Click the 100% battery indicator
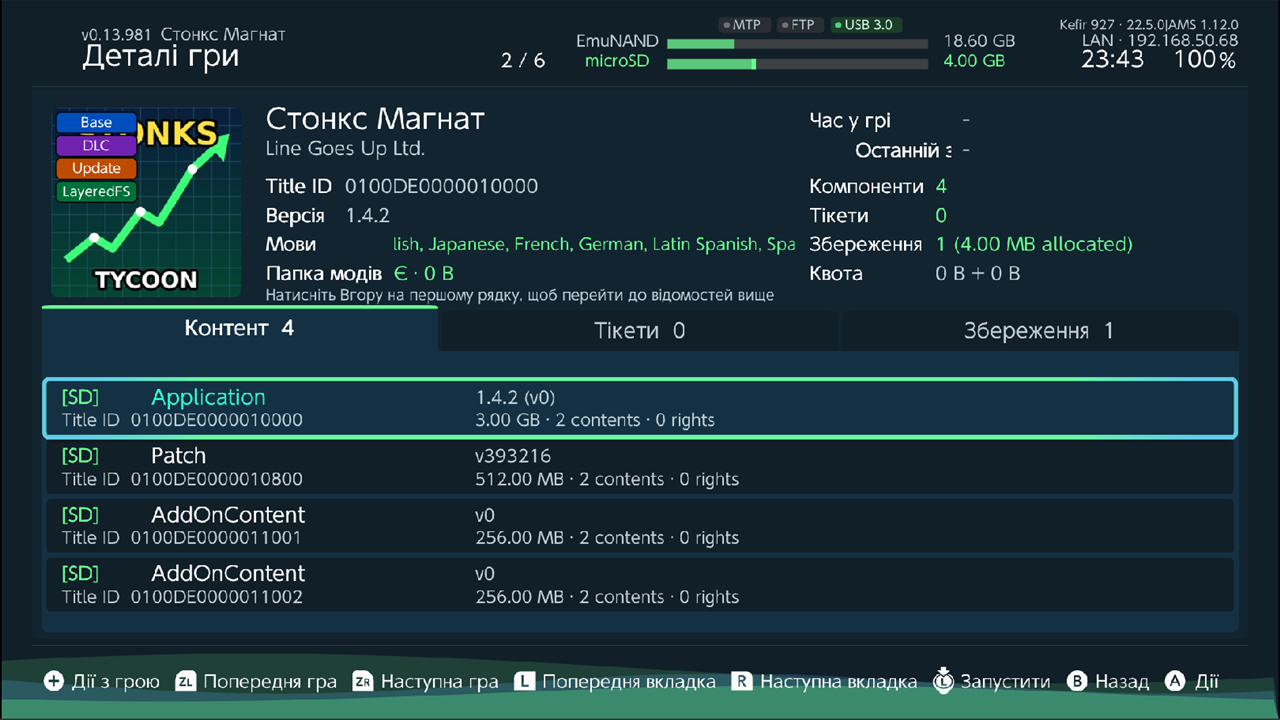This screenshot has height=720, width=1280. coord(1205,60)
